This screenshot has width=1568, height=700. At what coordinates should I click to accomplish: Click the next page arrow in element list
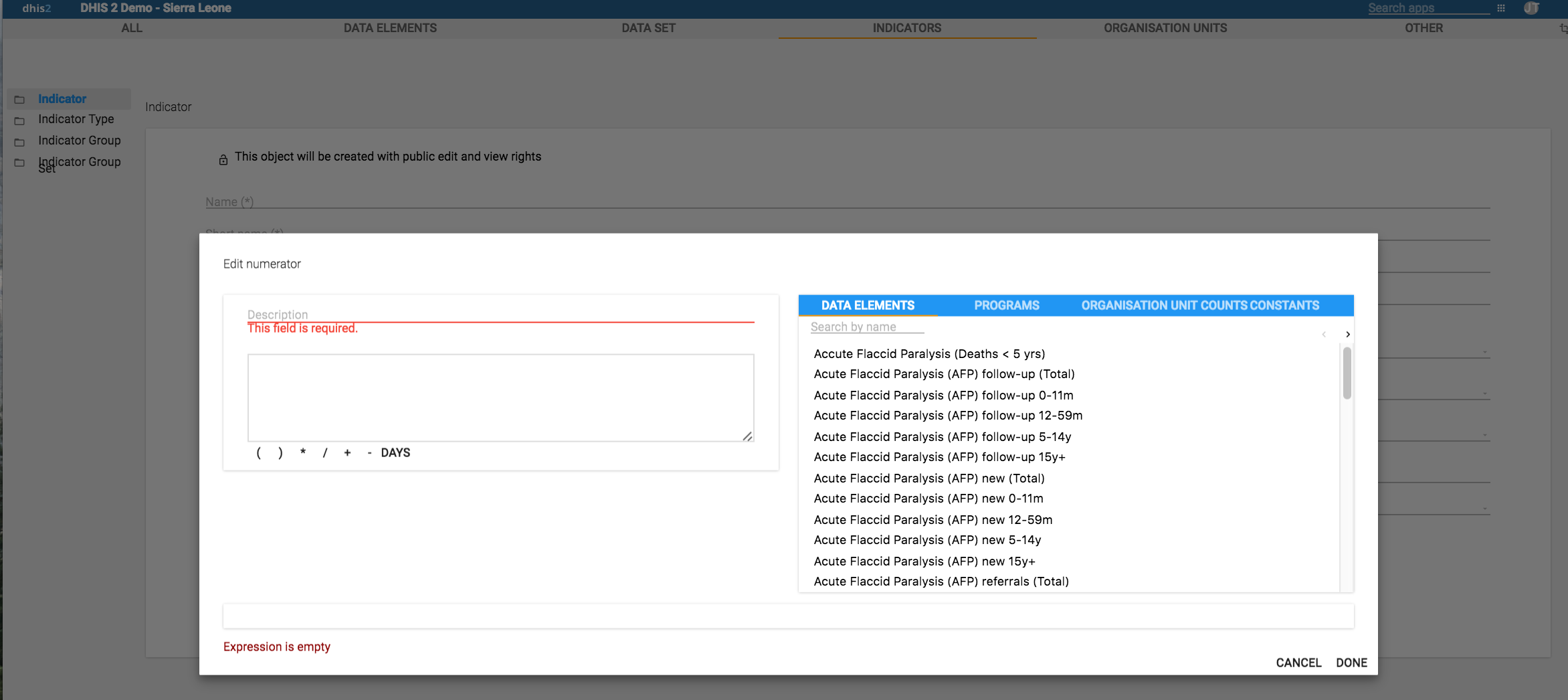click(1348, 334)
